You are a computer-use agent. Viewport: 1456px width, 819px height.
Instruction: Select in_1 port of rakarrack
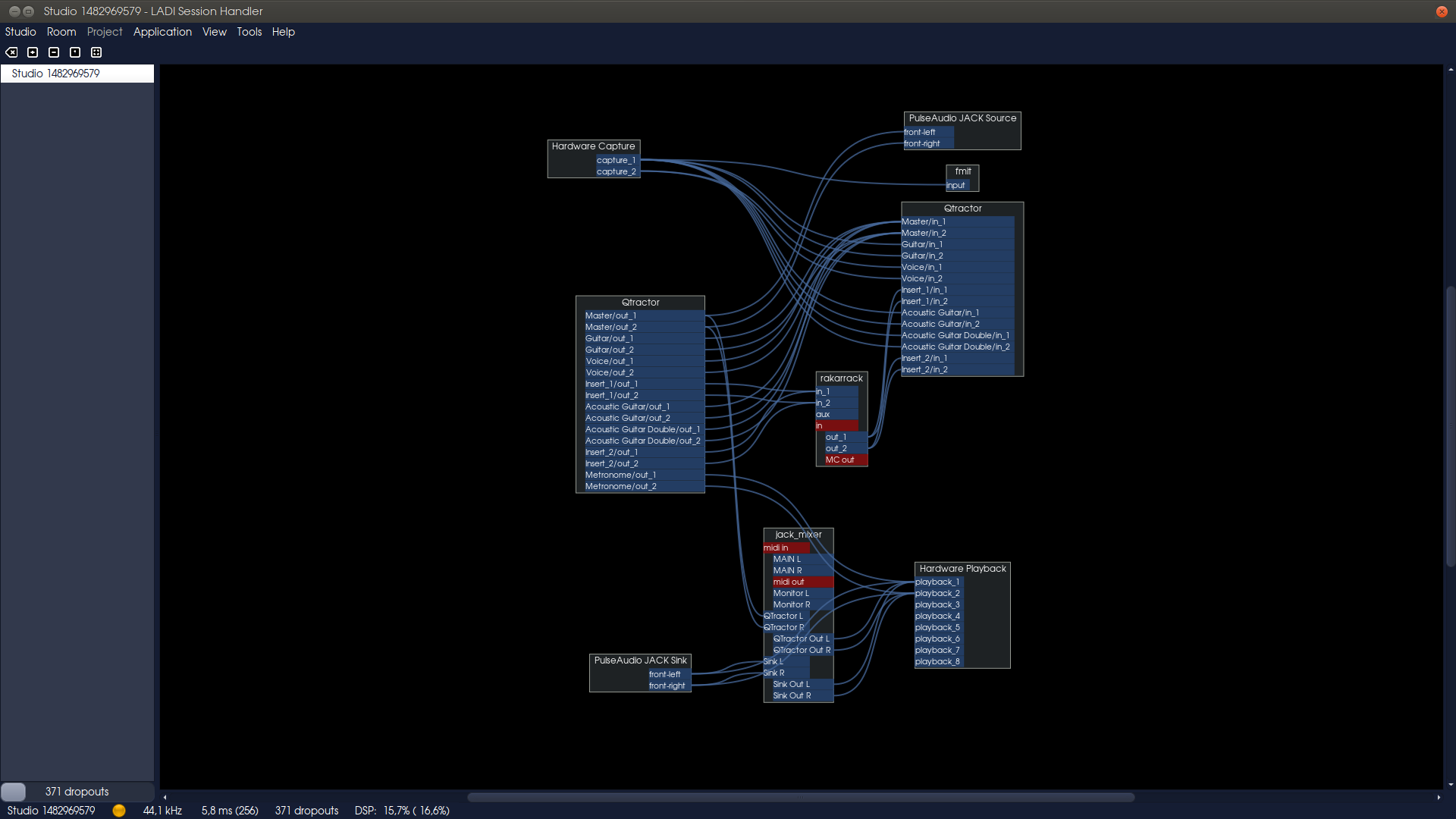(x=836, y=391)
